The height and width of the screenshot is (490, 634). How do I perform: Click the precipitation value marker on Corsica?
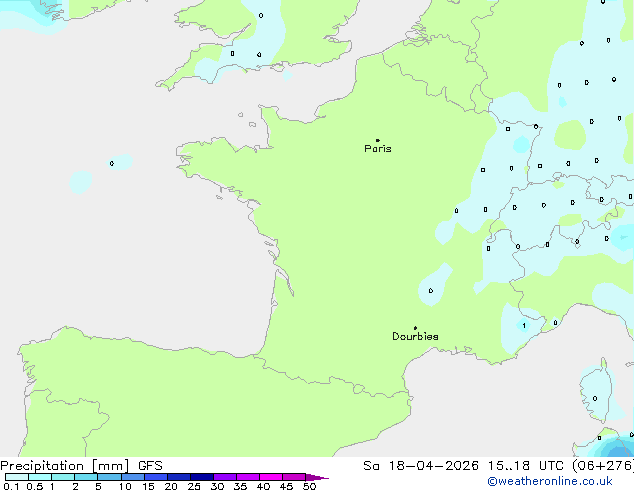tap(595, 398)
